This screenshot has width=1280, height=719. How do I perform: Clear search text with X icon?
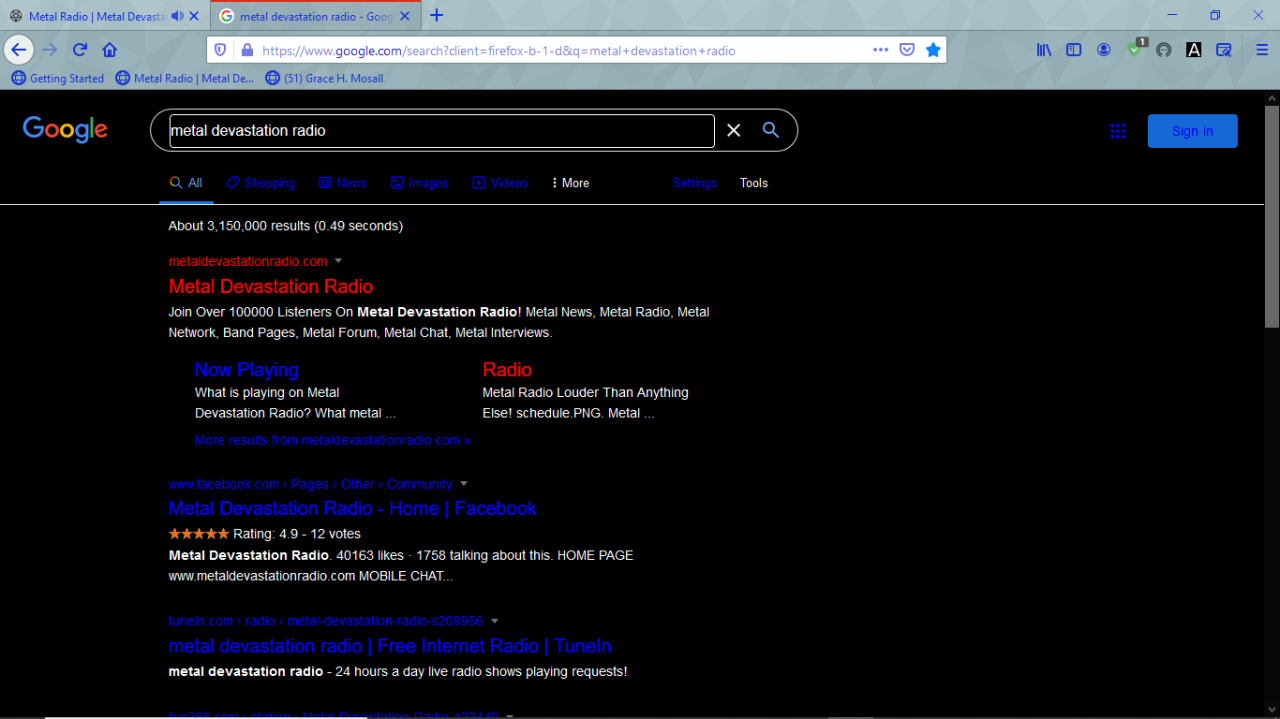734,130
